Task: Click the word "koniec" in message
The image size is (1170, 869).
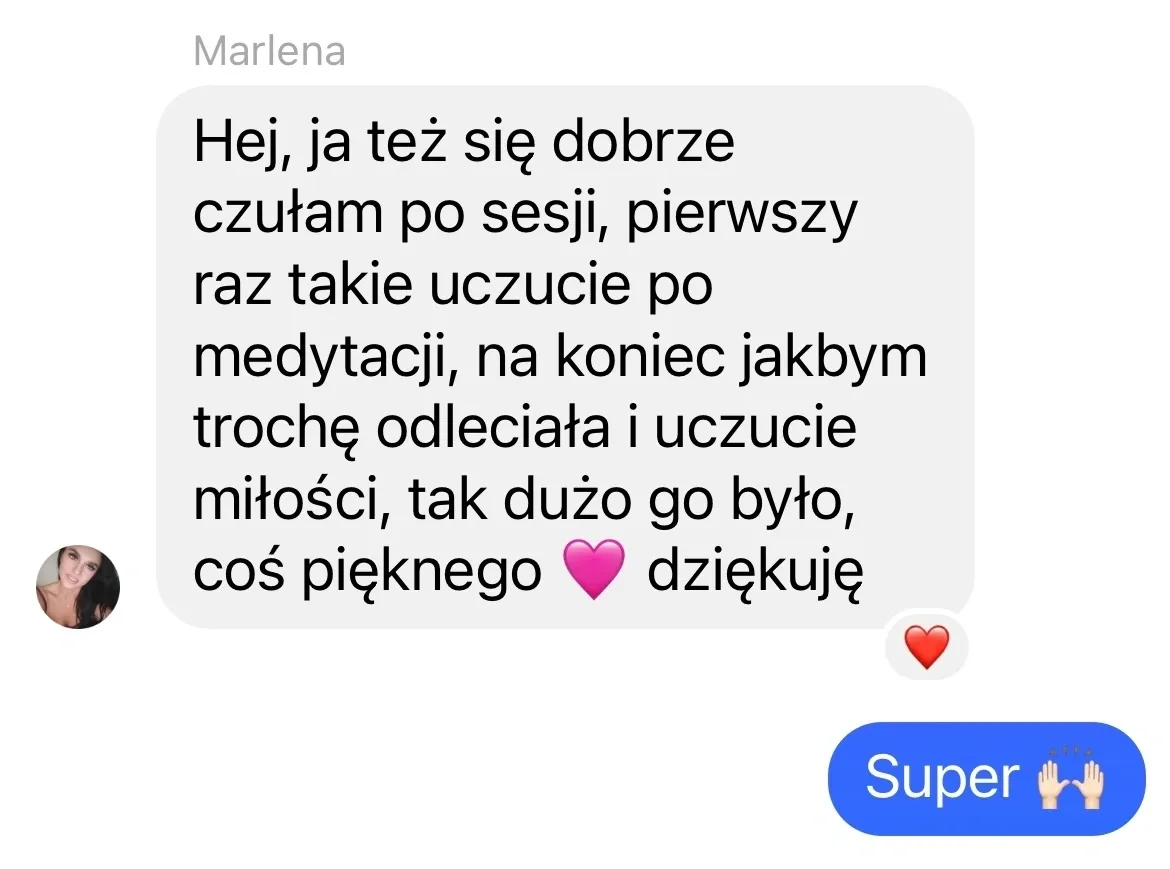Action: (x=640, y=357)
